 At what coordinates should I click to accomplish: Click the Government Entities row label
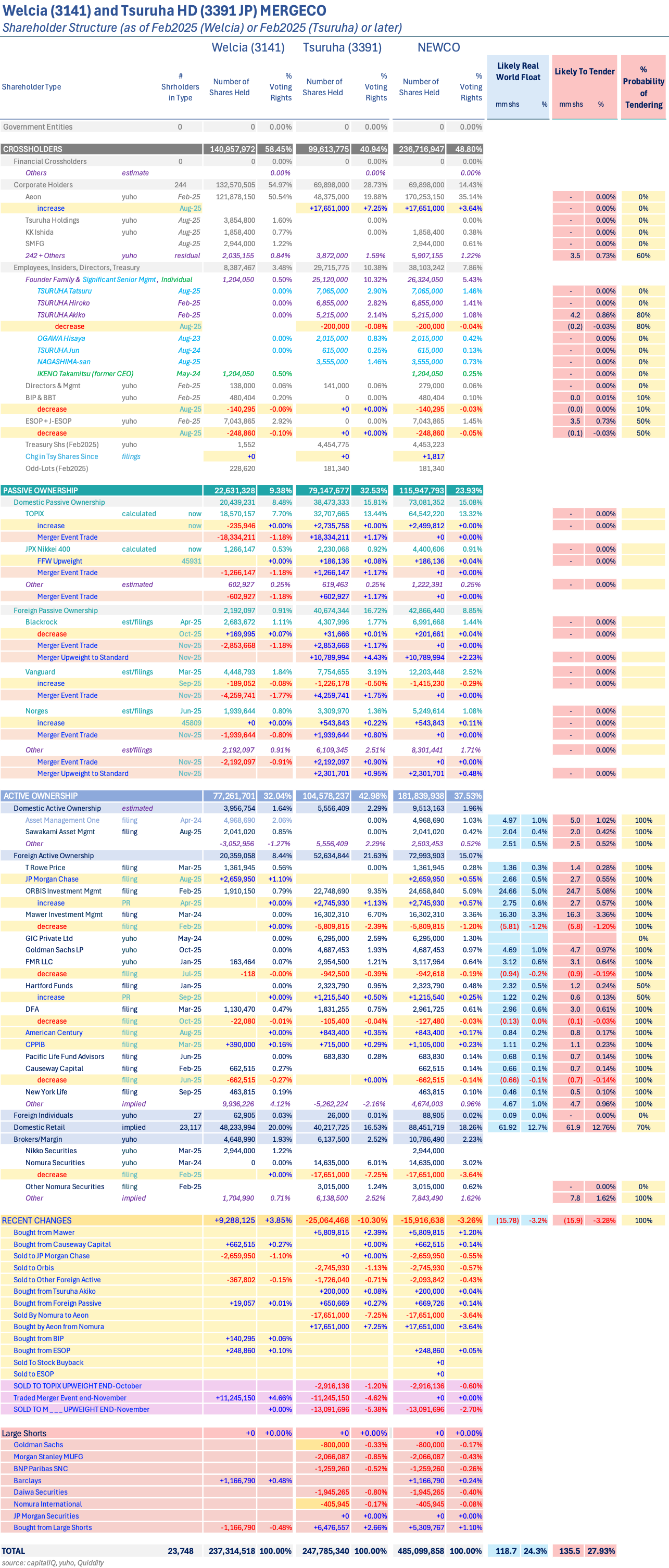coord(37,127)
